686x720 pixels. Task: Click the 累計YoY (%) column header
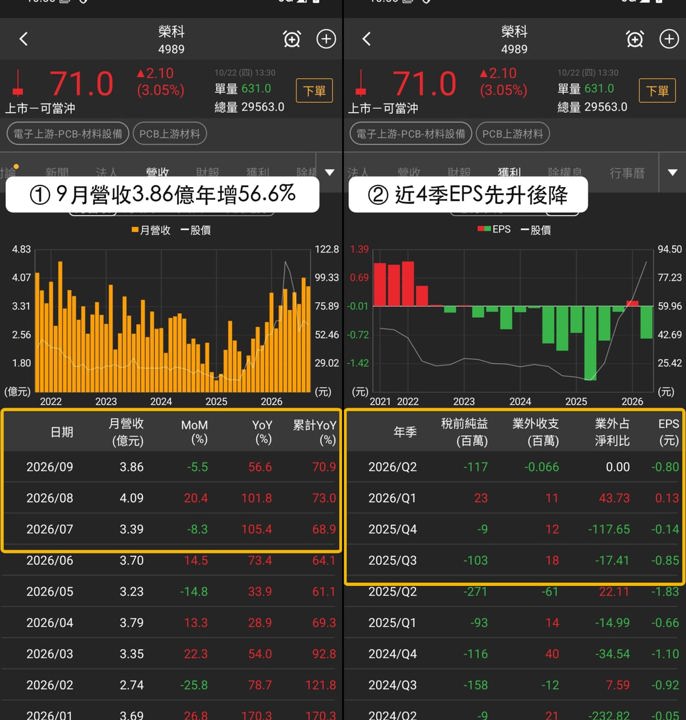[315, 432]
